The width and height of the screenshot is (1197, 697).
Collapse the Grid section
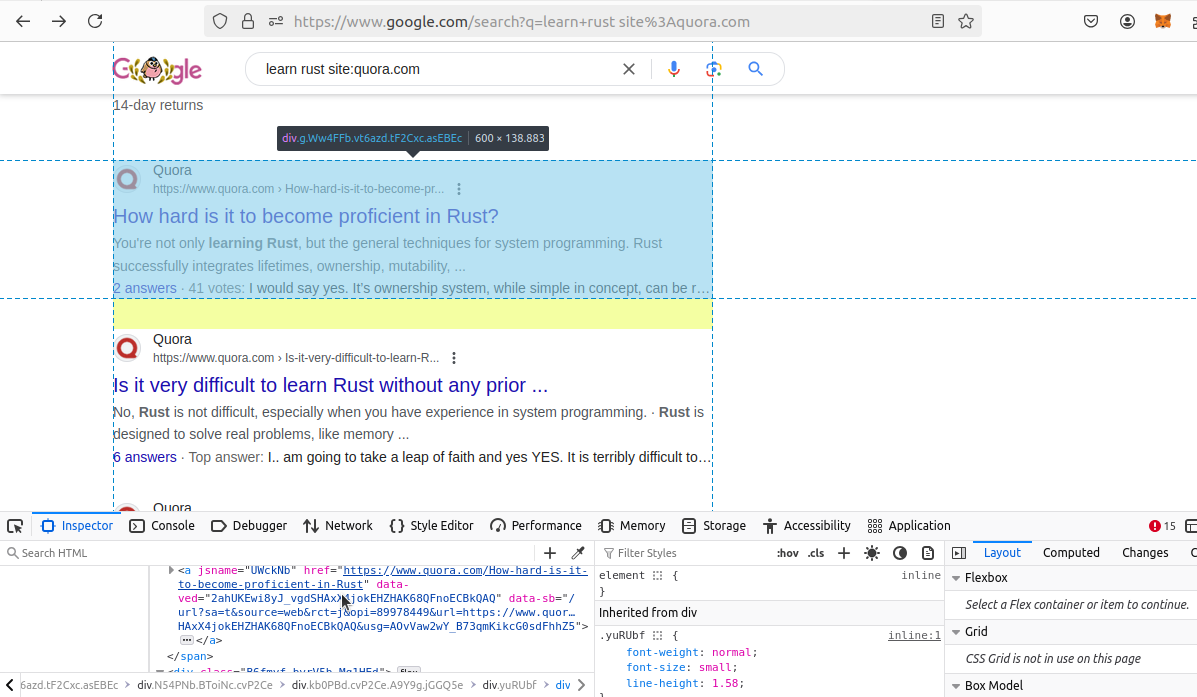(956, 632)
